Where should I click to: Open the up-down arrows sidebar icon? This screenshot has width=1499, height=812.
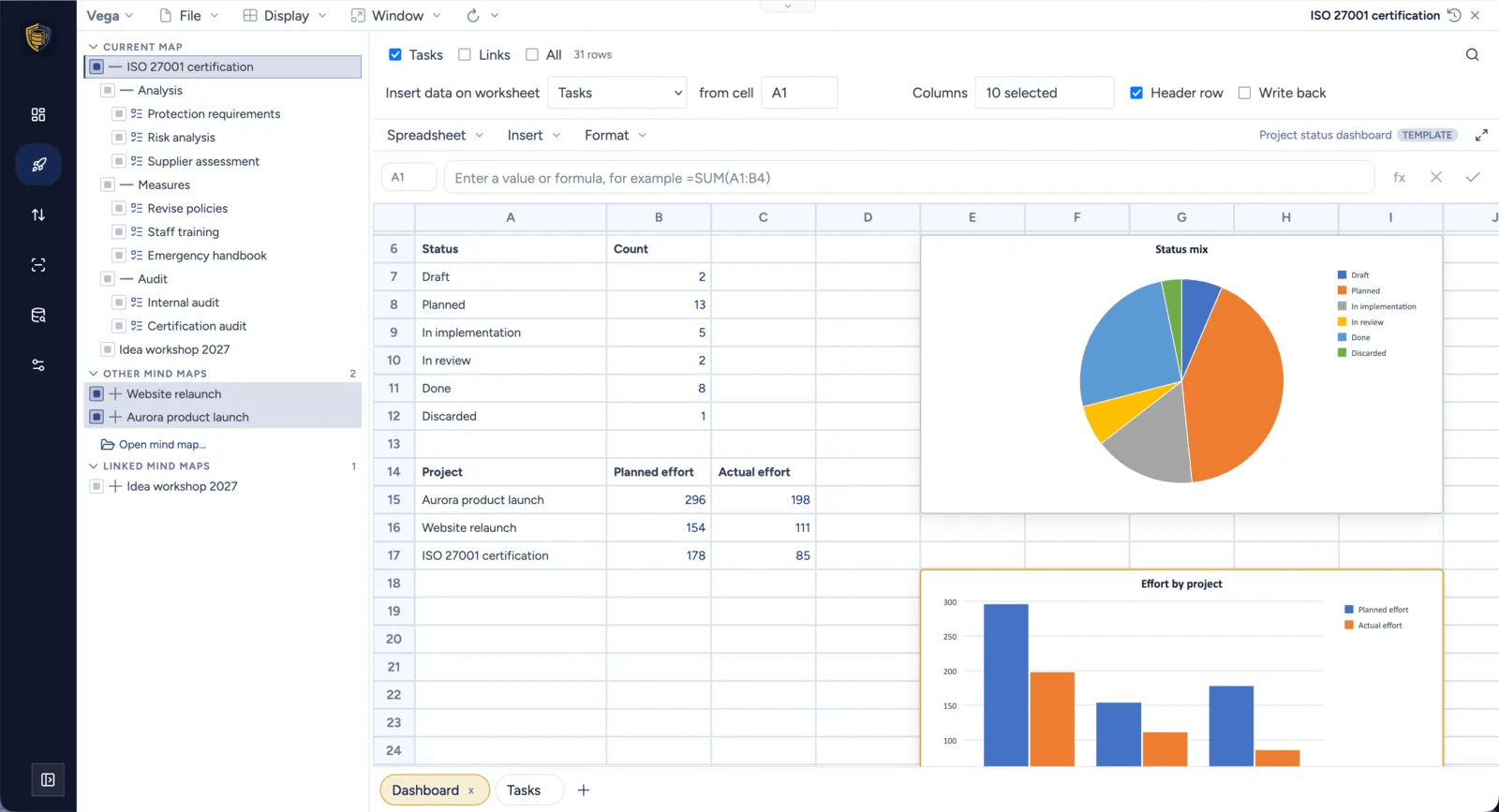coord(38,214)
